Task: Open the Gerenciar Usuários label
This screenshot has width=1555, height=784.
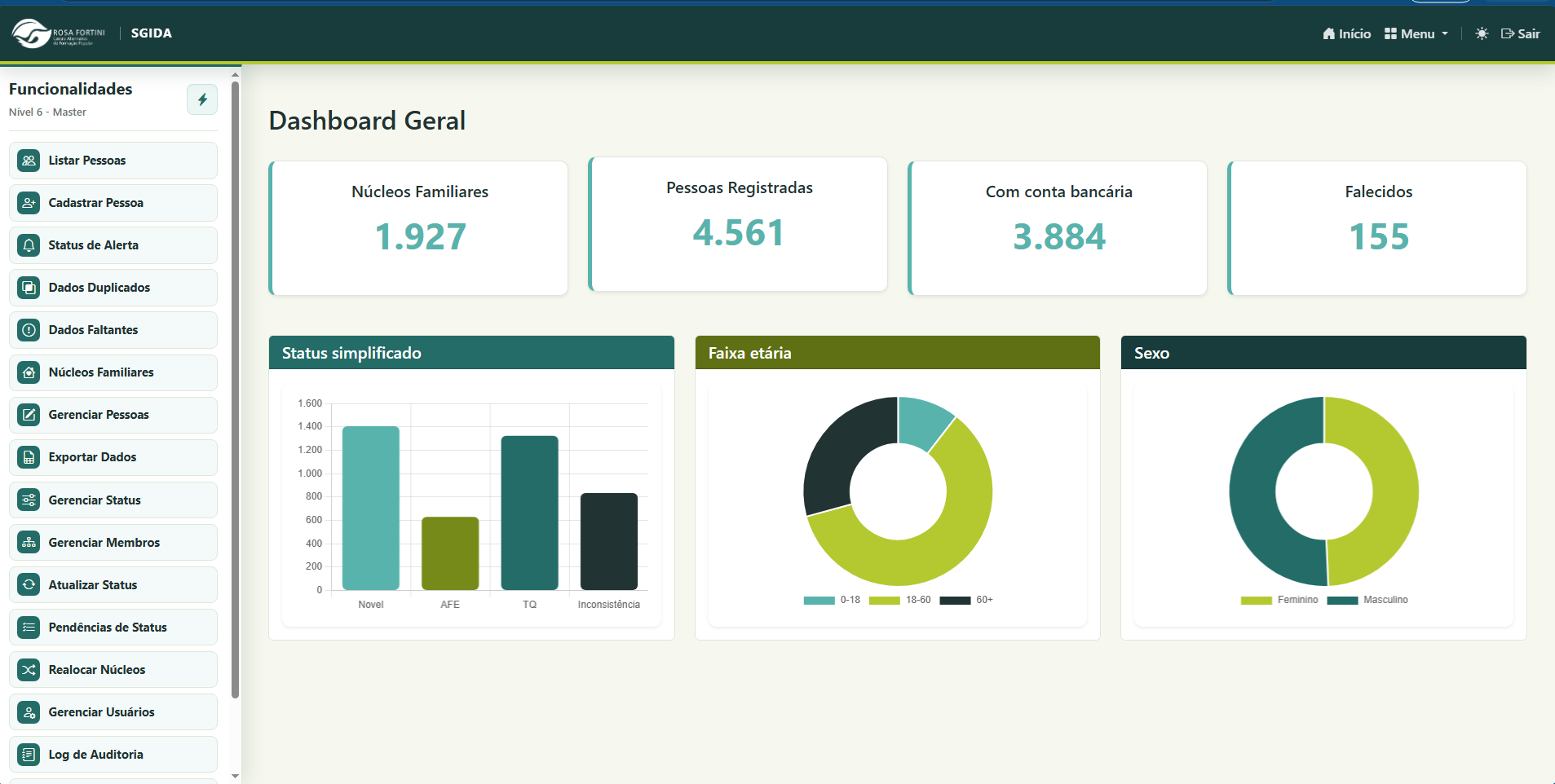Action: pyautogui.click(x=102, y=712)
